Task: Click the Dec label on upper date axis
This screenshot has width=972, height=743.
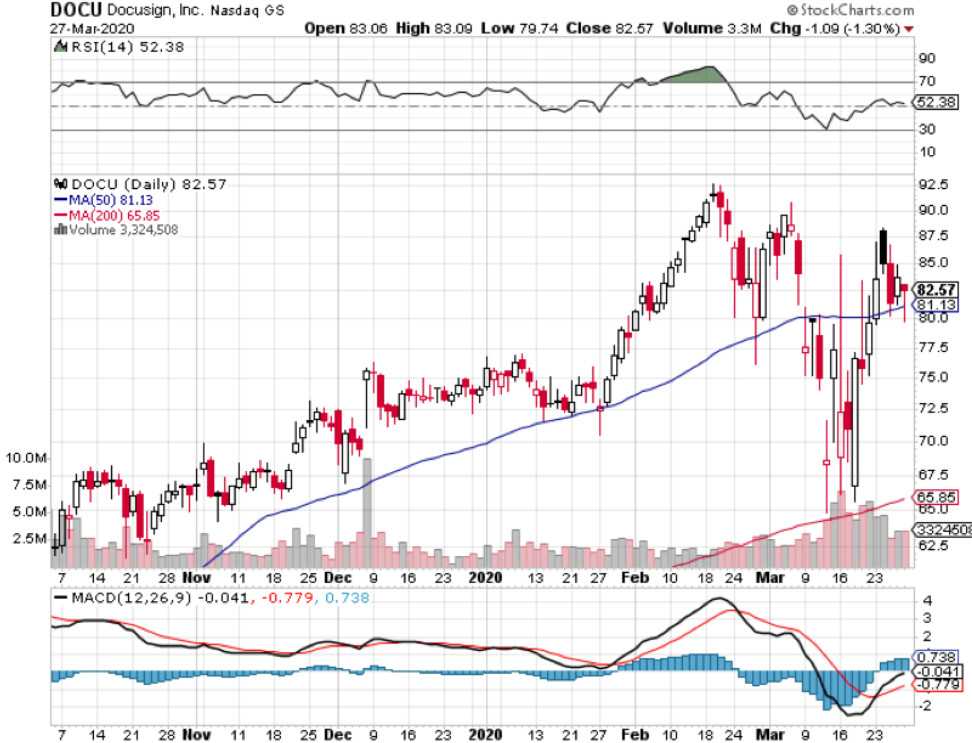Action: click(338, 578)
